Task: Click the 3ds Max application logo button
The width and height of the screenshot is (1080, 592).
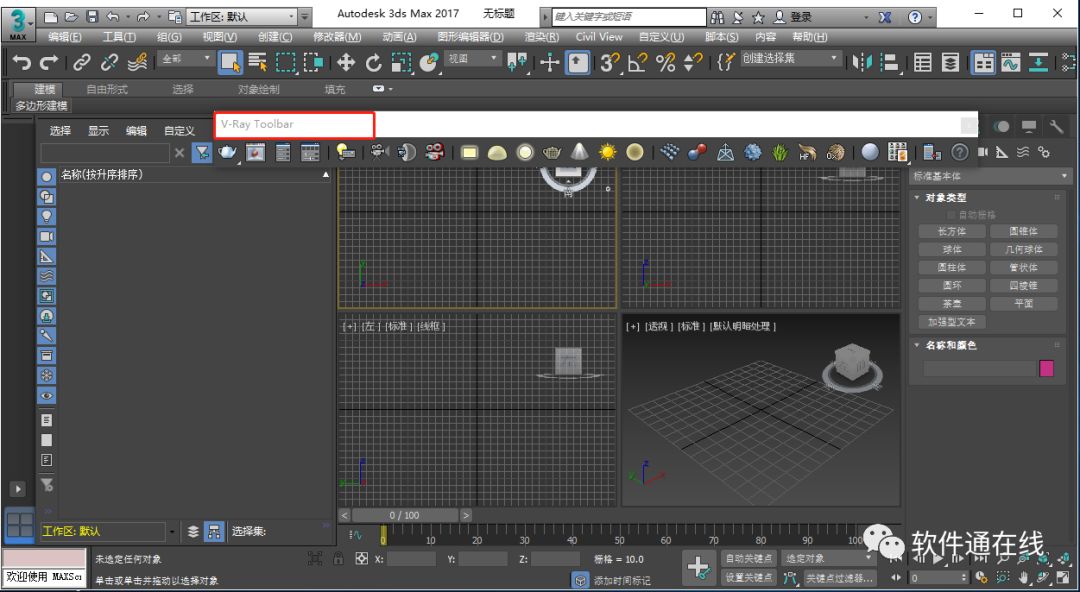Action: click(x=19, y=23)
